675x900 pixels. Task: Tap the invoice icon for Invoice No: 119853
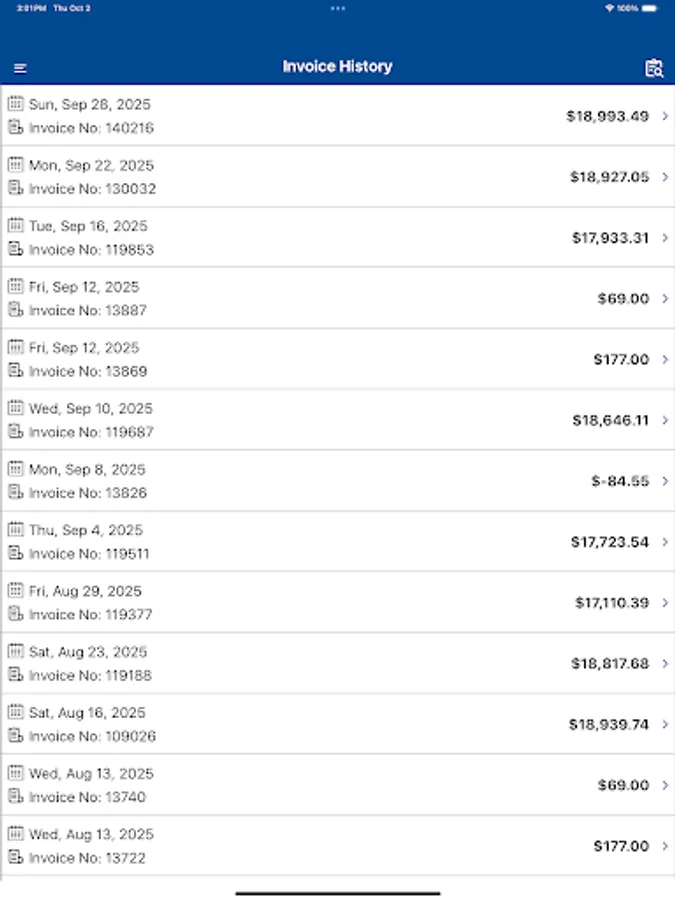[x=15, y=250]
